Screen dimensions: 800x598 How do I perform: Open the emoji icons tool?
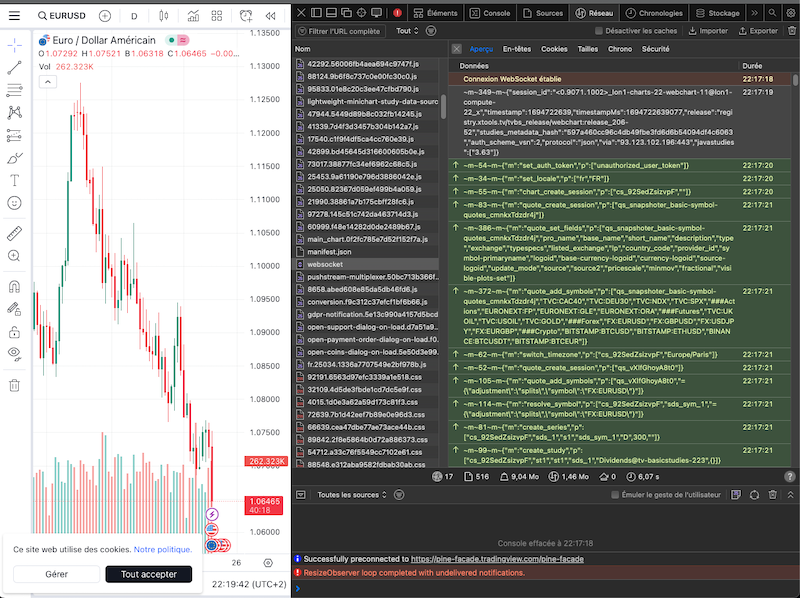[14, 203]
